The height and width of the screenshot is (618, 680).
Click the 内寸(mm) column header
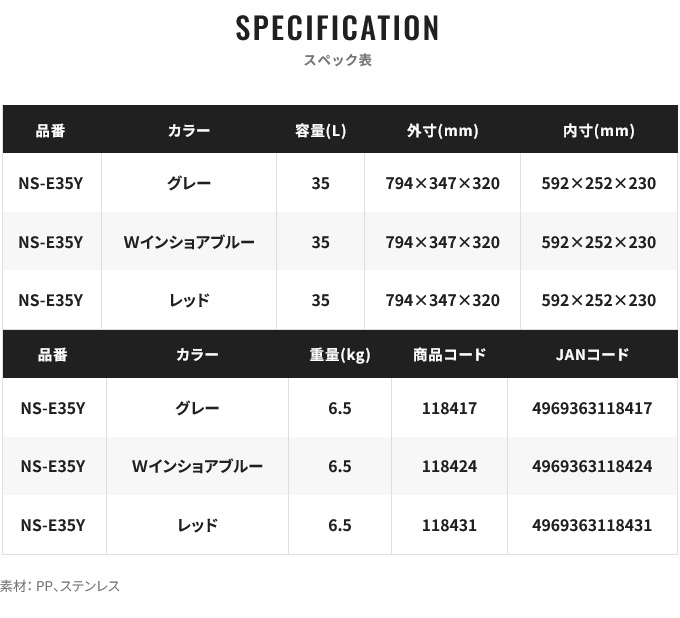pos(598,131)
